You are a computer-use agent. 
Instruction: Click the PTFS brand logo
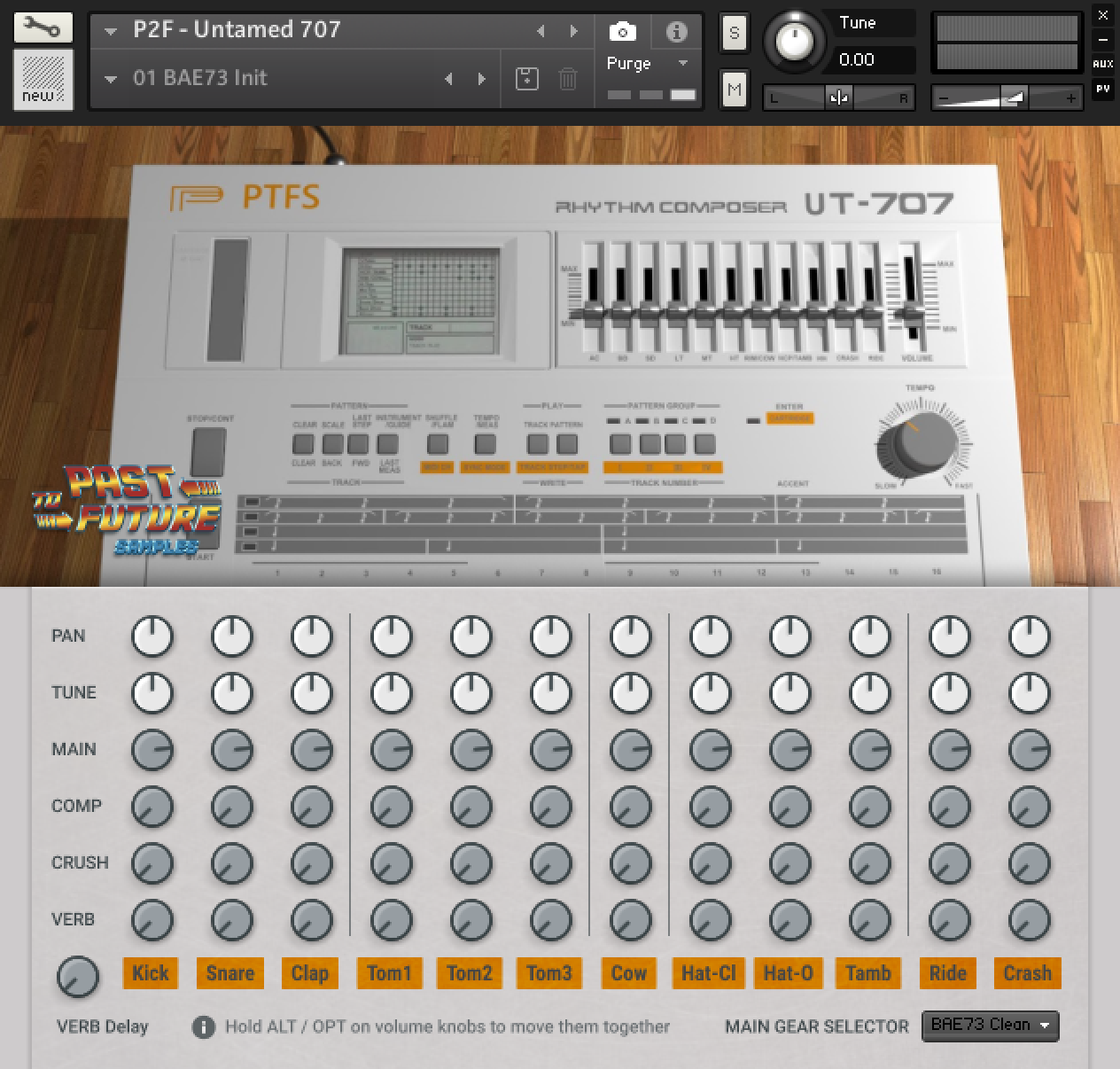click(245, 197)
